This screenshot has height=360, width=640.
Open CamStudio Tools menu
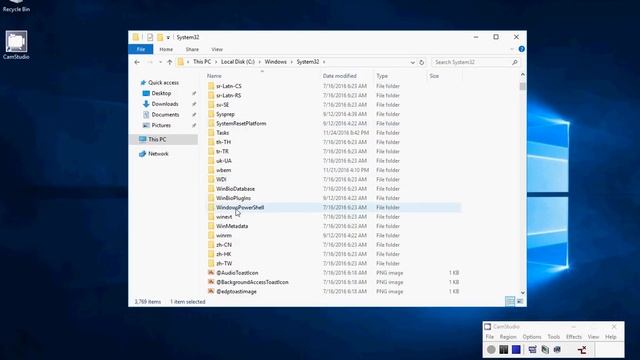click(553, 337)
